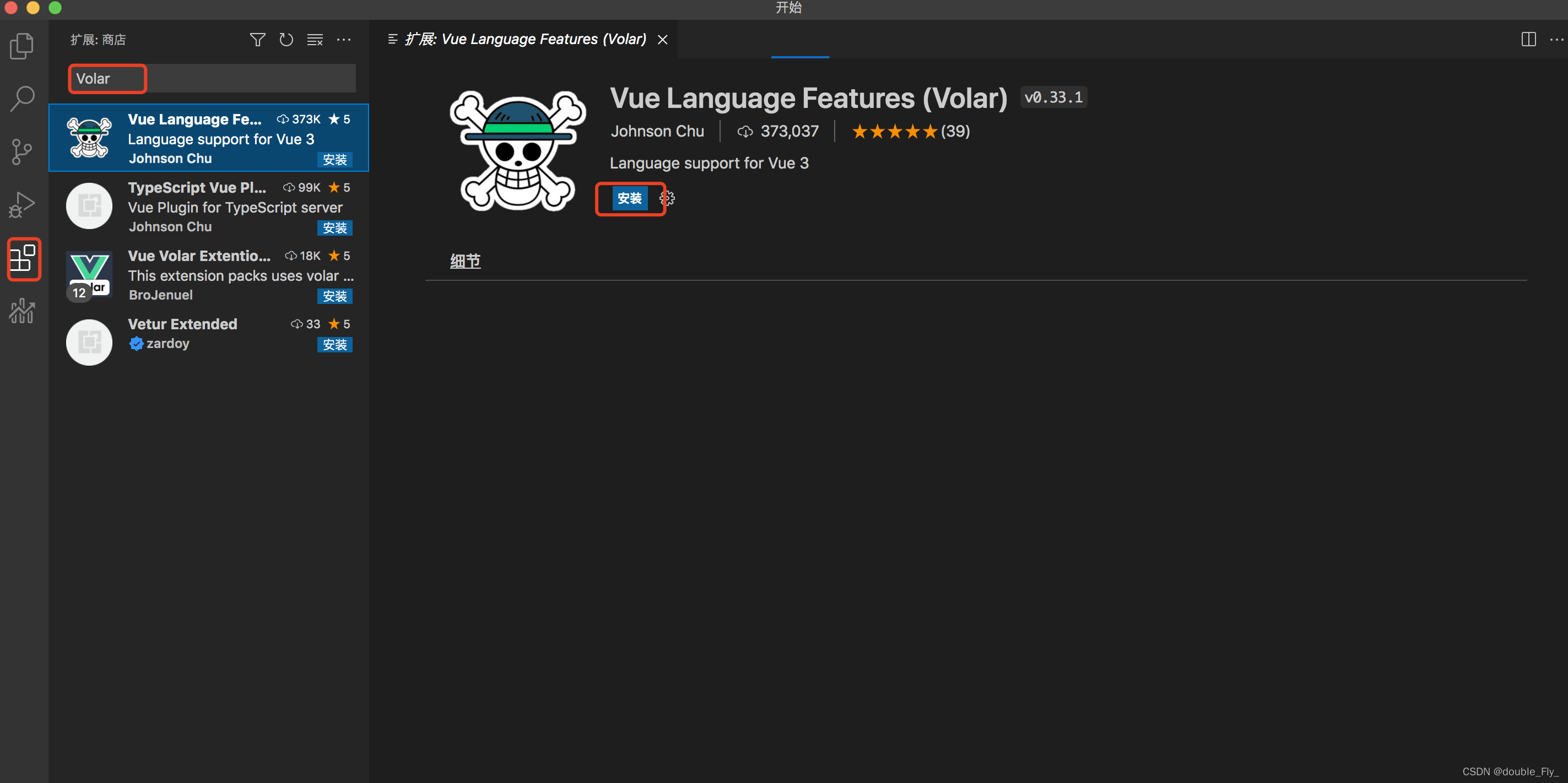Select TypeScript Vue Plugin list entry
The width and height of the screenshot is (1568, 783).
(209, 206)
